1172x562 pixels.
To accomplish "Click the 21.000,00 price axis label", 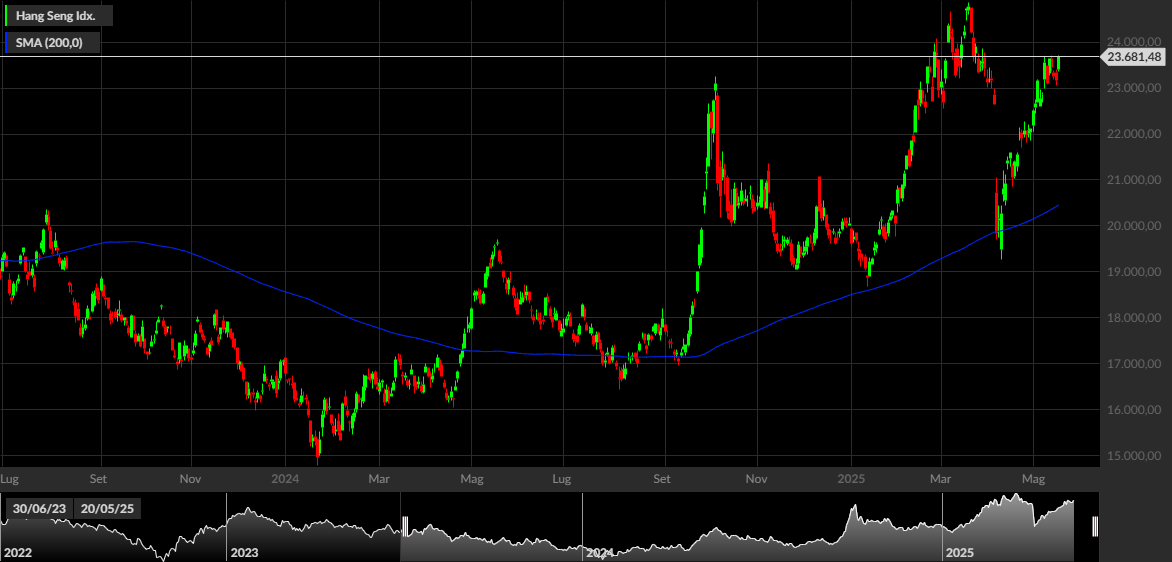I will coord(1135,180).
